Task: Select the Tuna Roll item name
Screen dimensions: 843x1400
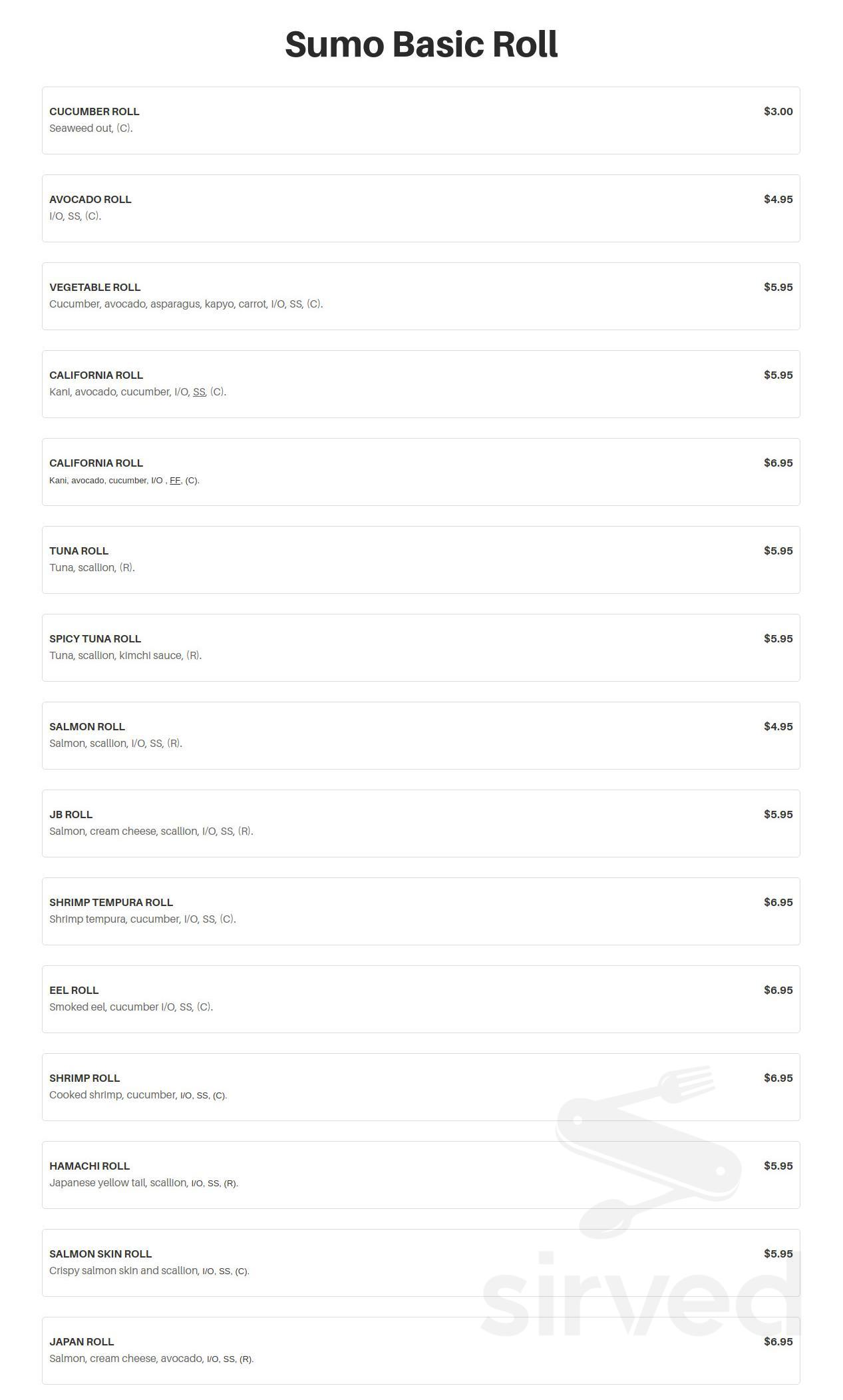Action: coord(79,551)
